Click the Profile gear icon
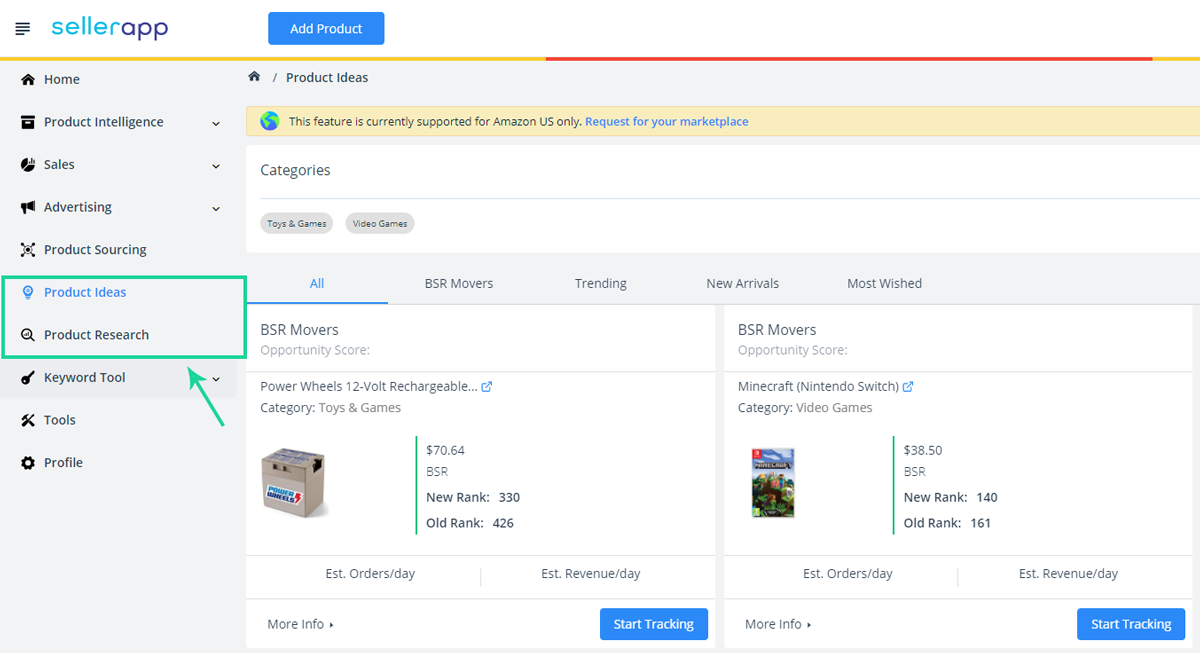Screen dimensions: 1200x653 click(28, 463)
